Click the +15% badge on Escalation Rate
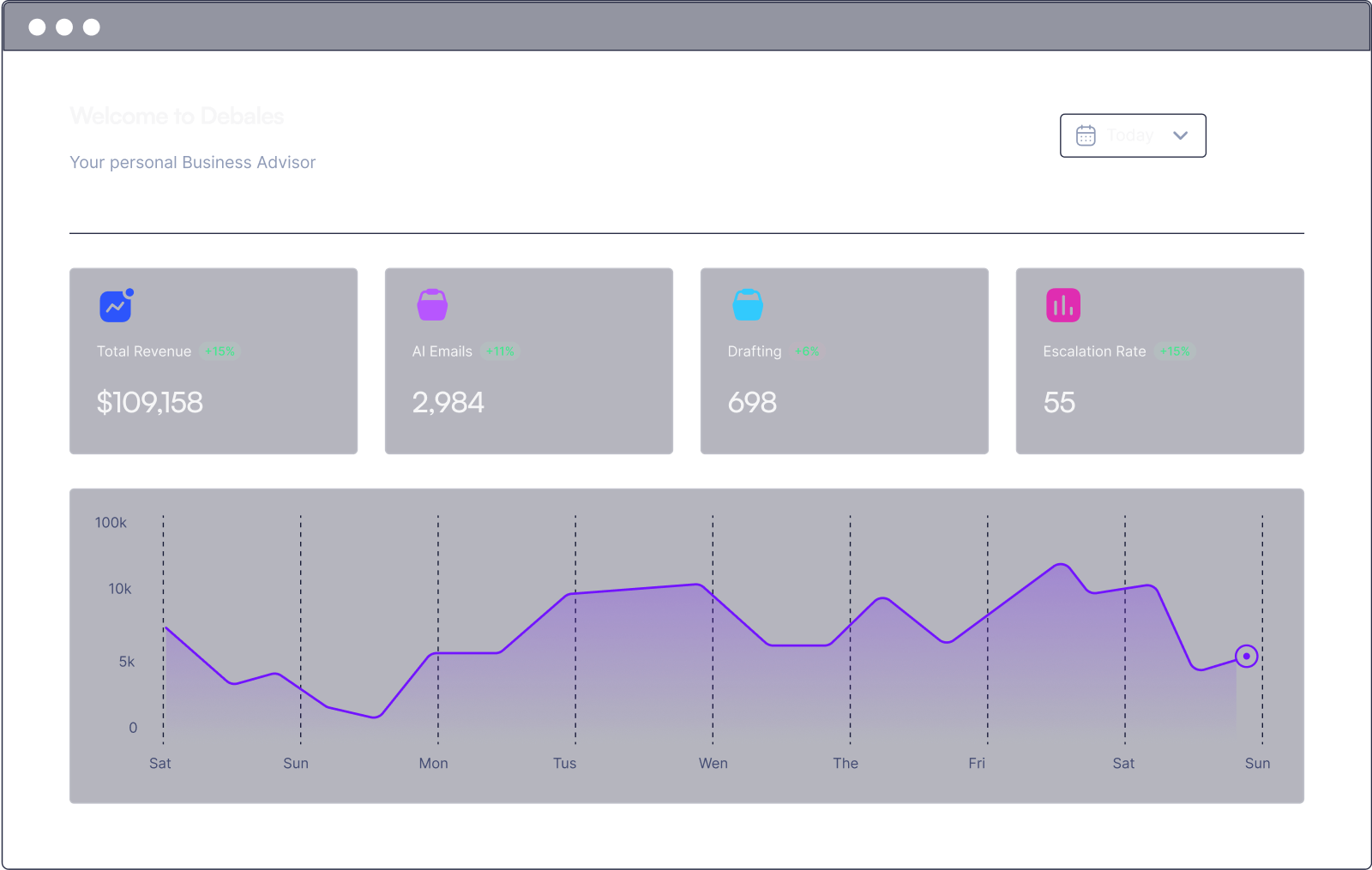 [1174, 351]
